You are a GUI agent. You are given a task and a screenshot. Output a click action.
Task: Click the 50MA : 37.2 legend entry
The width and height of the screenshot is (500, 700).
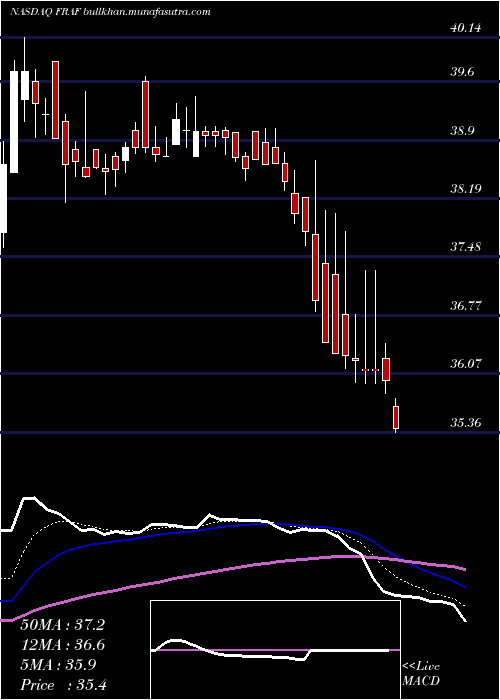coord(62,625)
